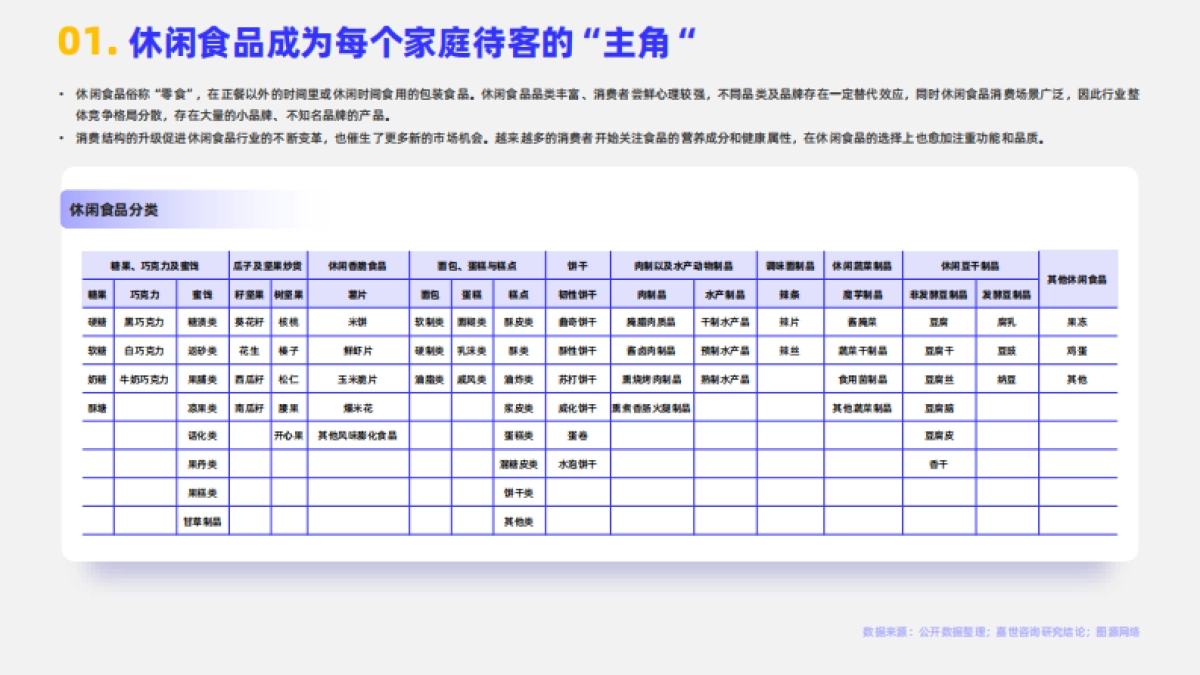Select the 香干 cell
The width and height of the screenshot is (1200, 675).
(x=938, y=464)
